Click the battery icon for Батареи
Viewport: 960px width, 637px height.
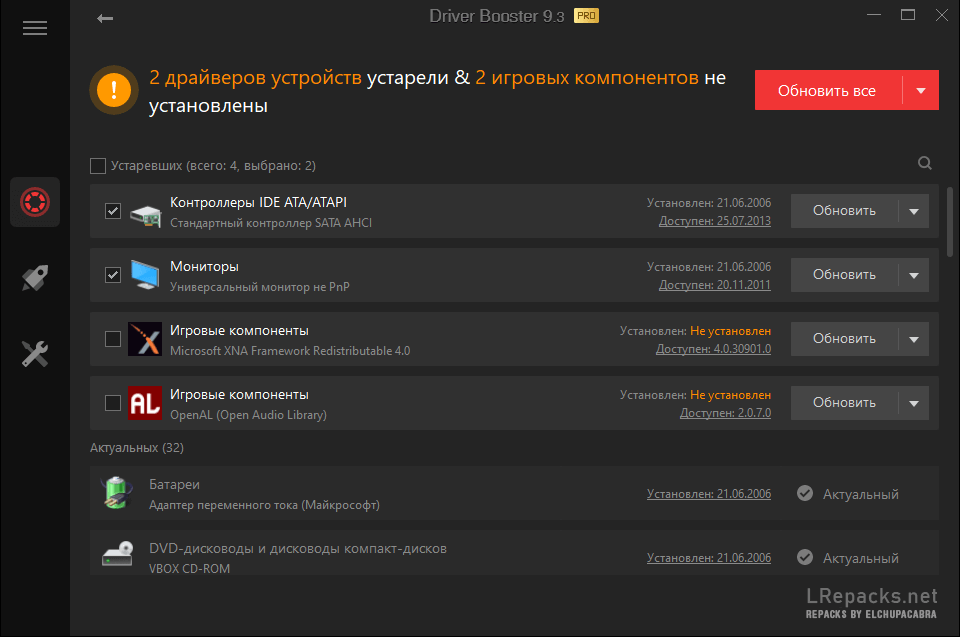point(117,493)
